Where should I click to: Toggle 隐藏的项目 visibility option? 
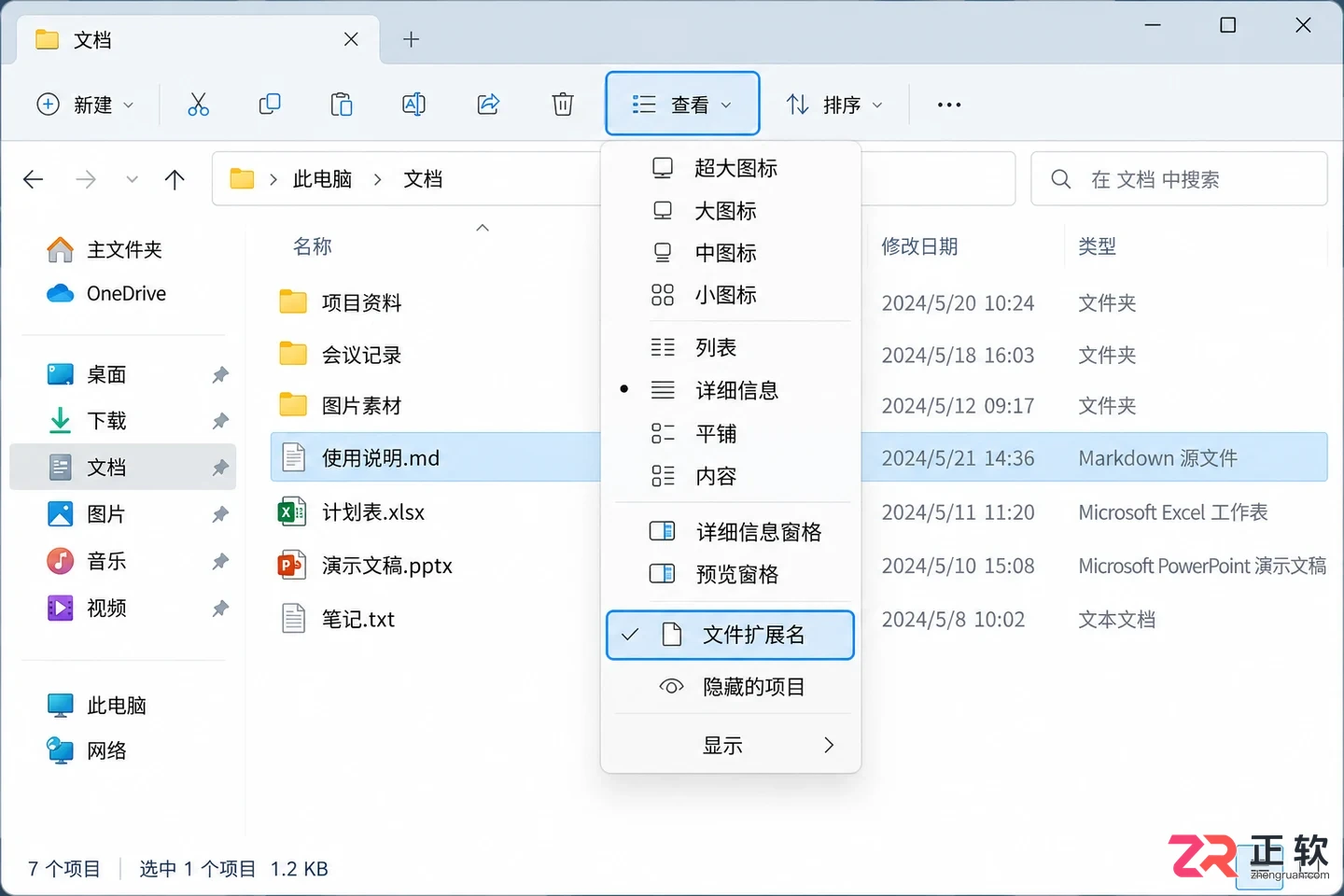730,687
